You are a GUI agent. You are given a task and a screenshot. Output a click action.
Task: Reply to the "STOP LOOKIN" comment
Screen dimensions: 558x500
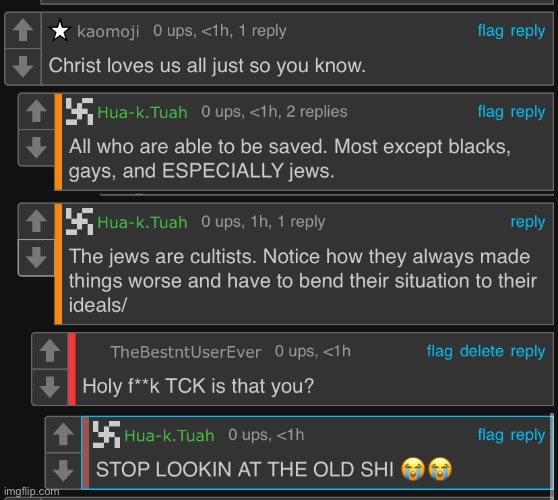pos(527,435)
